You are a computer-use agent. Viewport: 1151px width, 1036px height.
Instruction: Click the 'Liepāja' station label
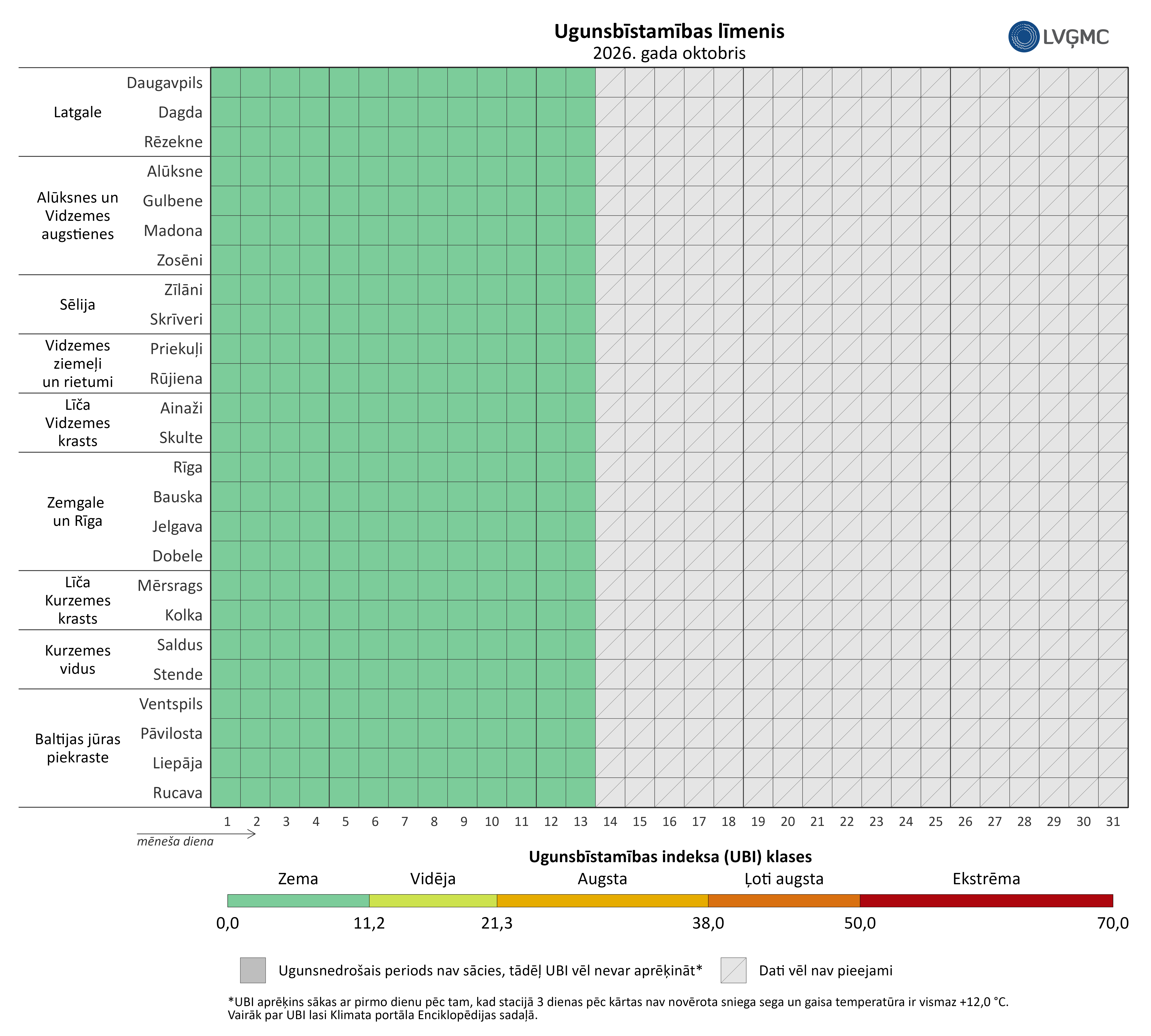click(x=178, y=764)
